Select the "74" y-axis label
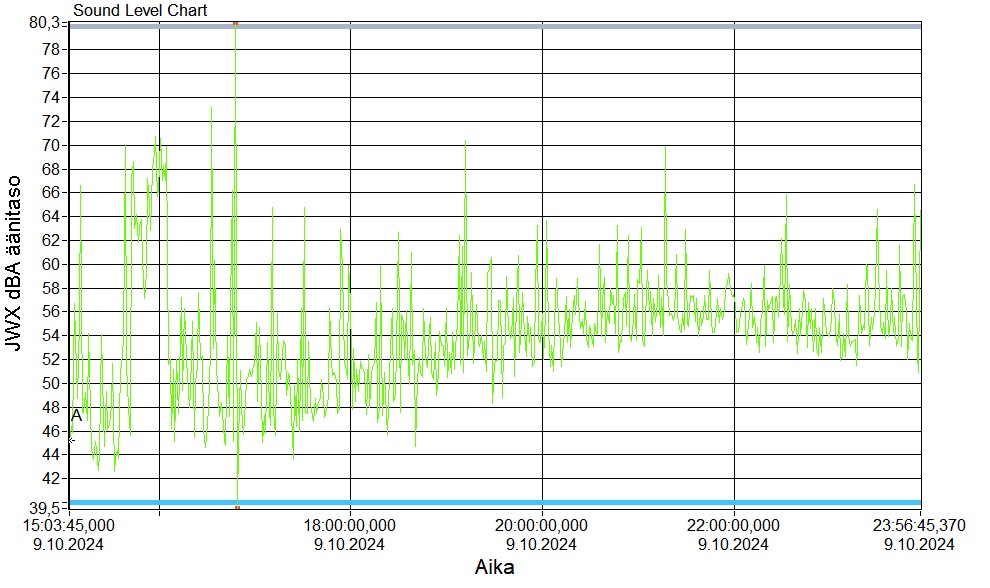Image resolution: width=990 pixels, height=588 pixels. 51,97
